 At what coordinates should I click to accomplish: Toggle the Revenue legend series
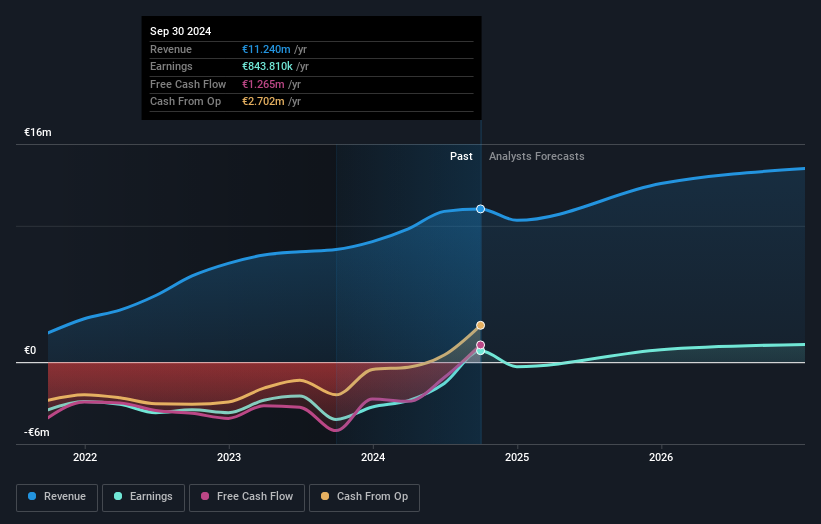(57, 497)
